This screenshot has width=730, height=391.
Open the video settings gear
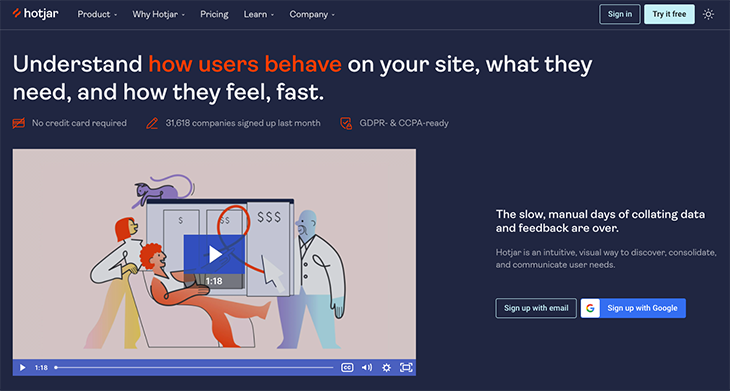(386, 368)
